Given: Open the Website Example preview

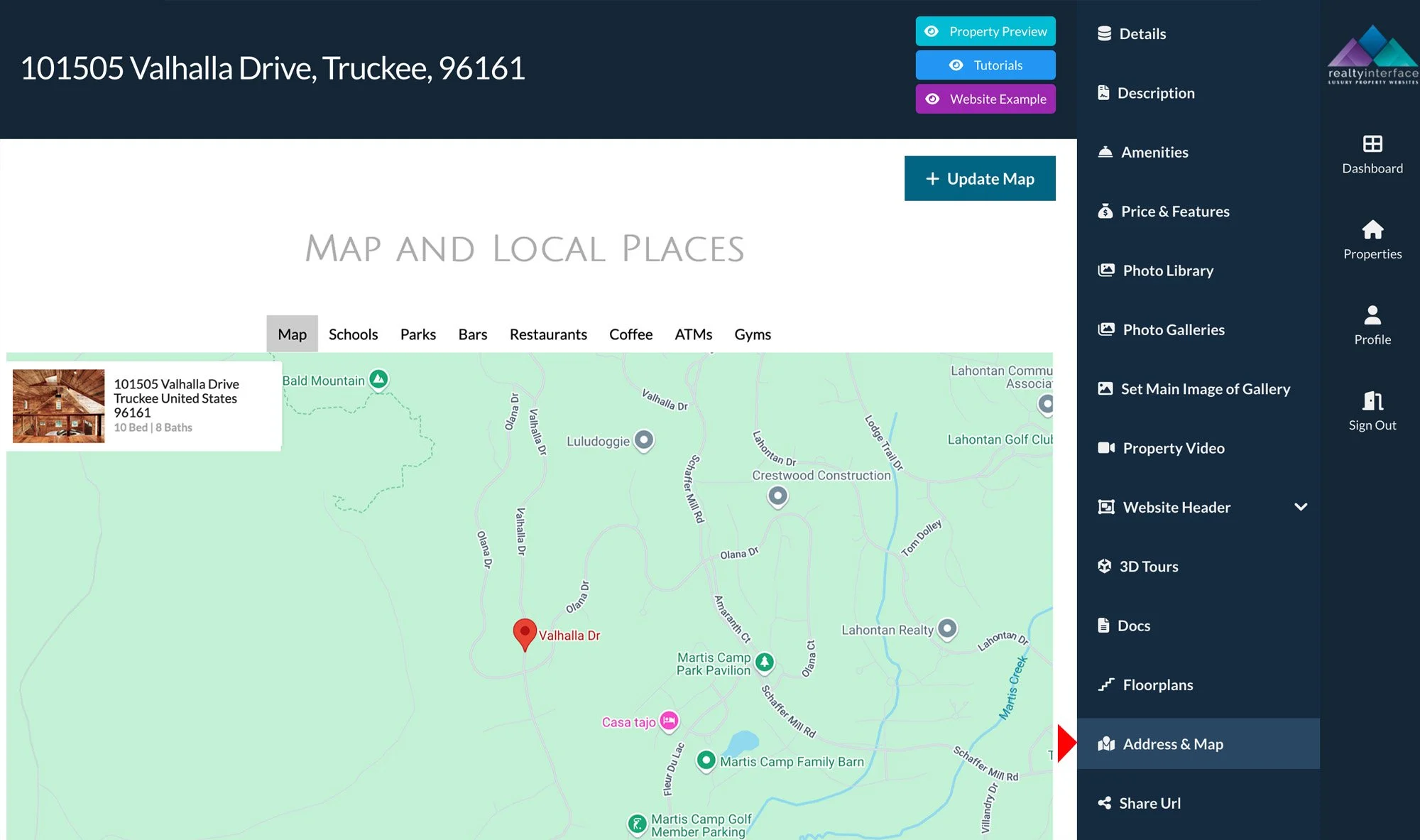Looking at the screenshot, I should [x=985, y=99].
